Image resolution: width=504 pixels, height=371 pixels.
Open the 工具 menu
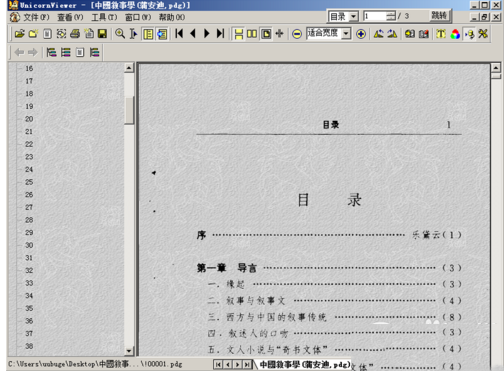click(x=104, y=17)
